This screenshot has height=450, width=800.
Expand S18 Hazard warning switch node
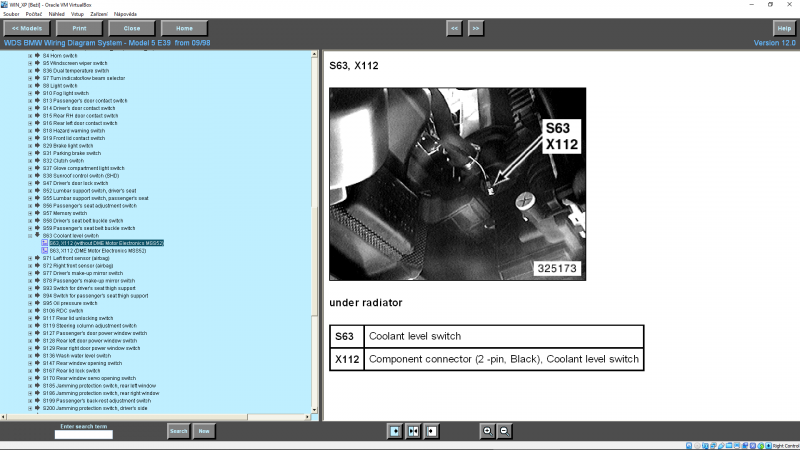[30, 131]
